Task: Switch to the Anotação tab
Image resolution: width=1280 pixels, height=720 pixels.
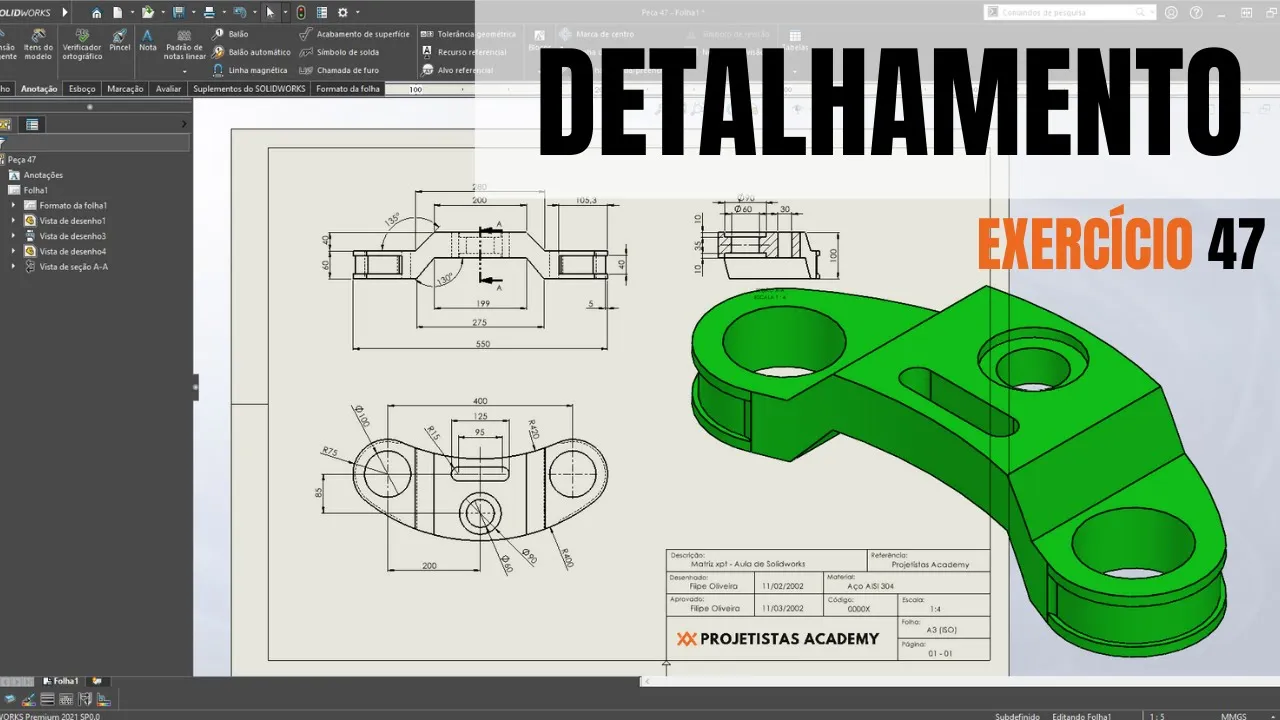Action: (x=39, y=89)
